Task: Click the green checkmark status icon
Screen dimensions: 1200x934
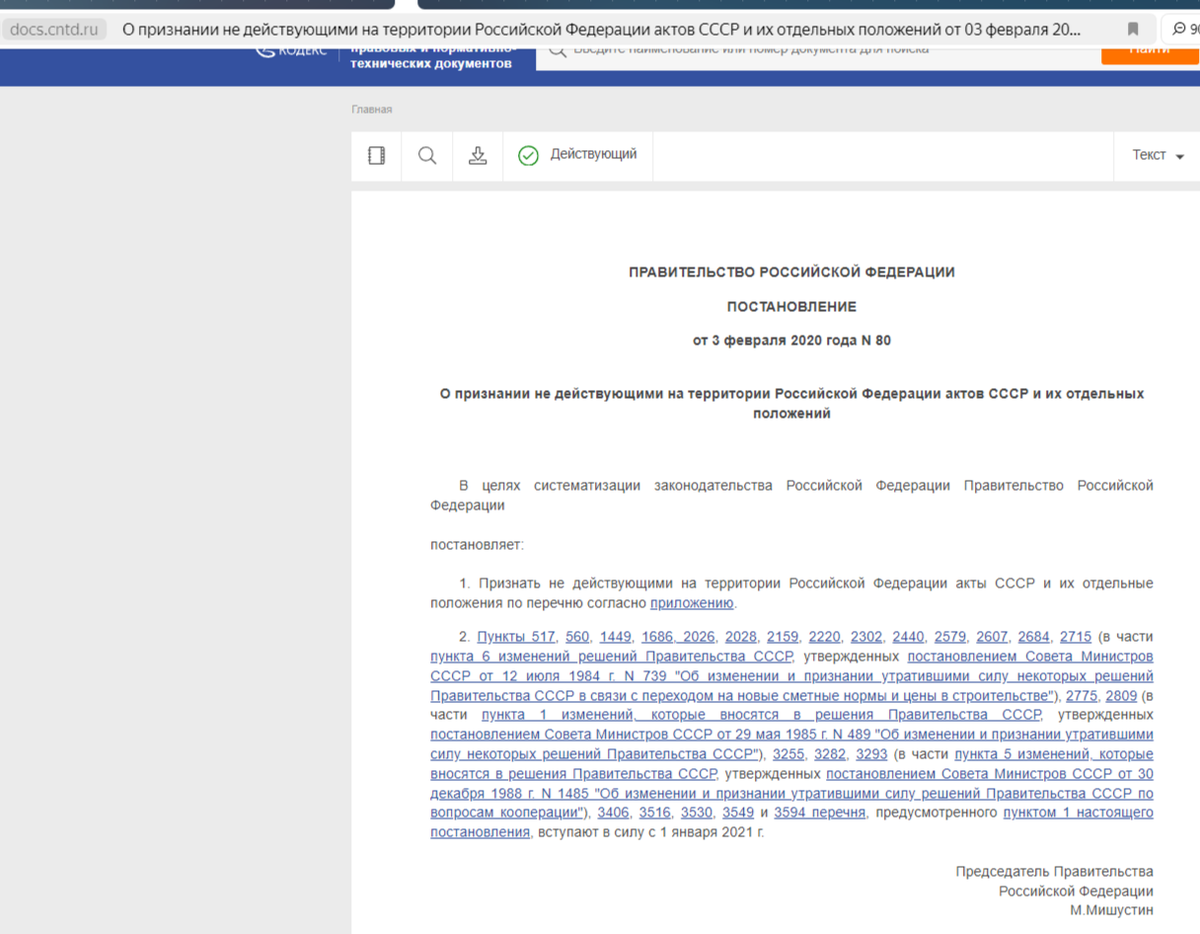Action: 528,155
